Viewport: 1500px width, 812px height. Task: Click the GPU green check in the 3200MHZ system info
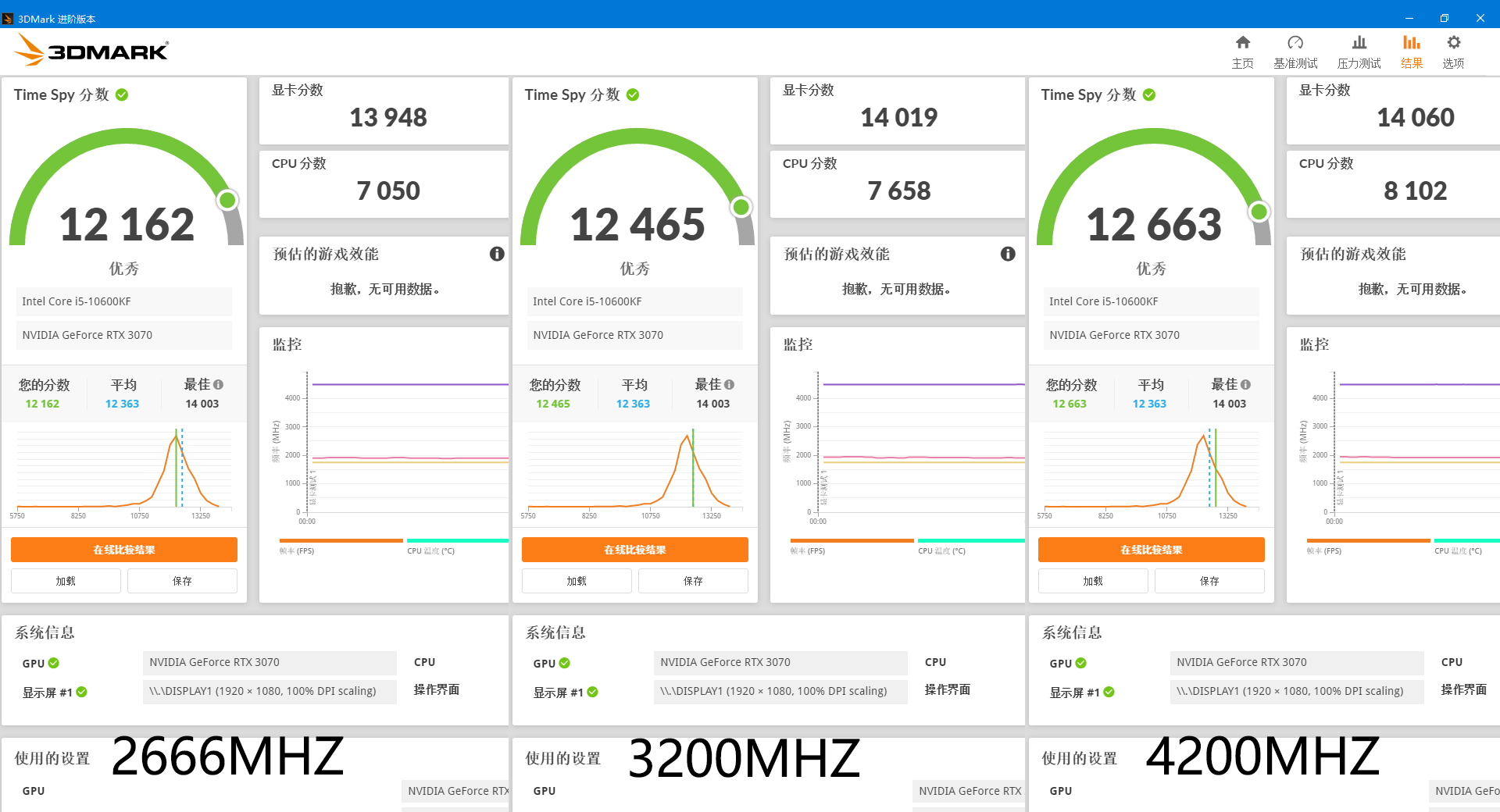(x=565, y=663)
